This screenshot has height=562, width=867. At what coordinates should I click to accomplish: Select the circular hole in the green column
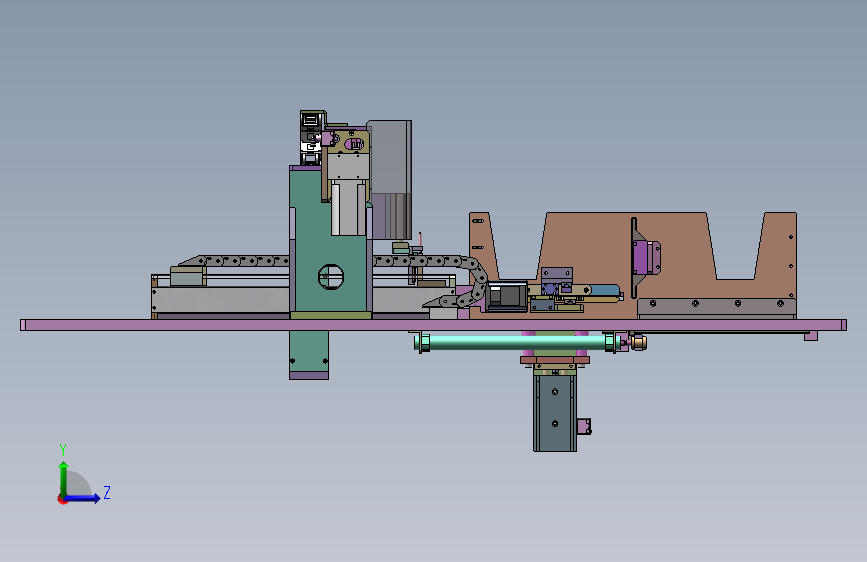pyautogui.click(x=331, y=277)
